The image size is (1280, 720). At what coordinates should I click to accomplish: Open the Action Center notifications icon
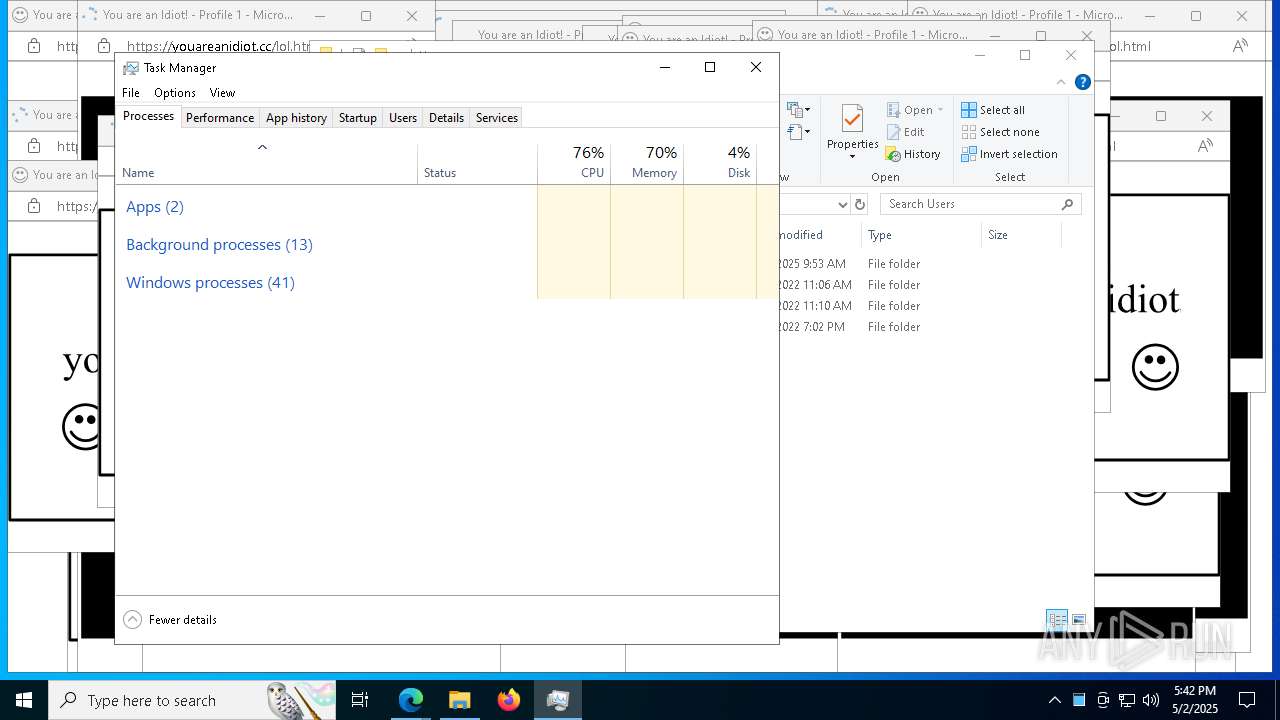[x=1247, y=700]
